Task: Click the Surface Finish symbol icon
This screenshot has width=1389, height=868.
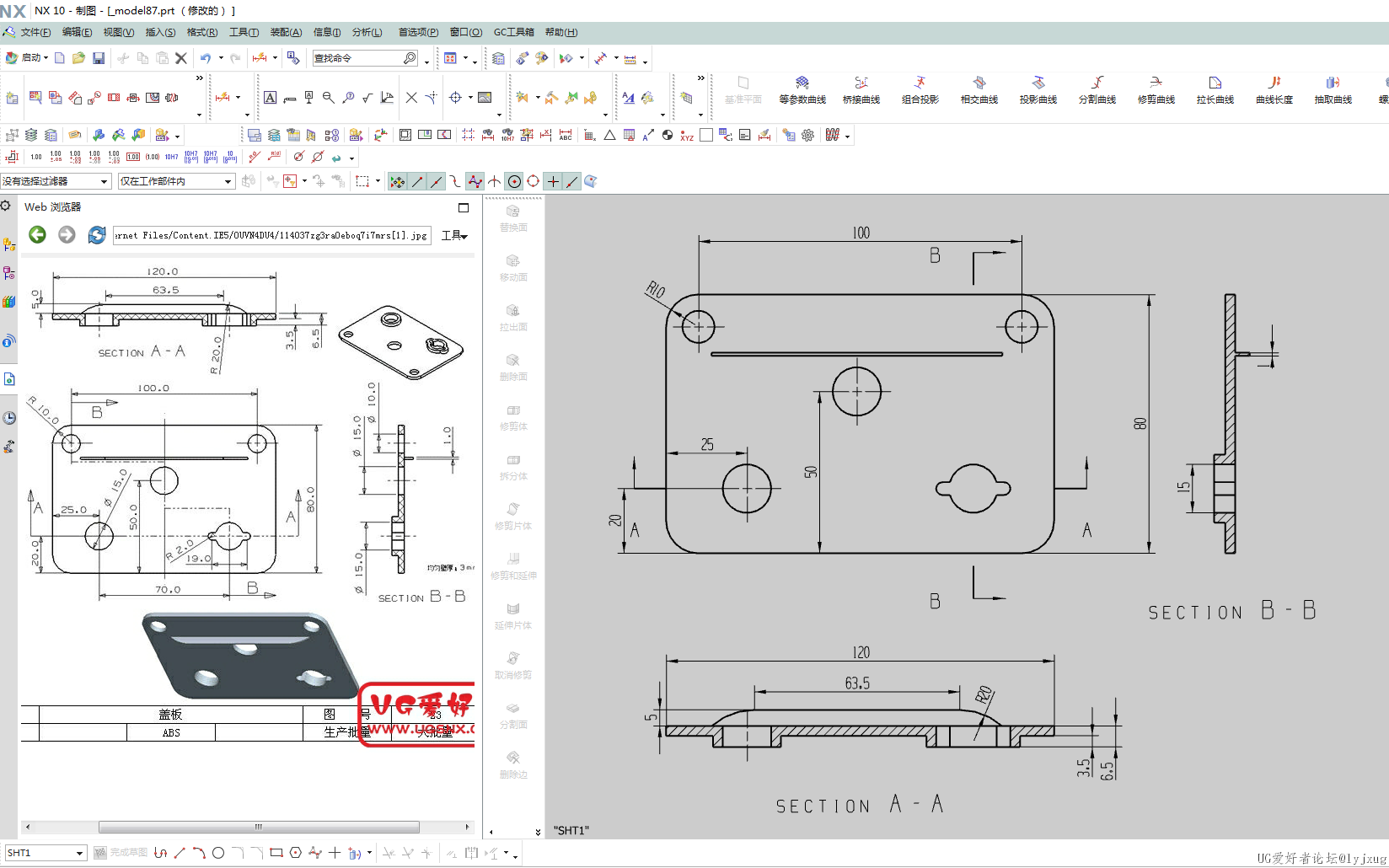Action: 367,98
